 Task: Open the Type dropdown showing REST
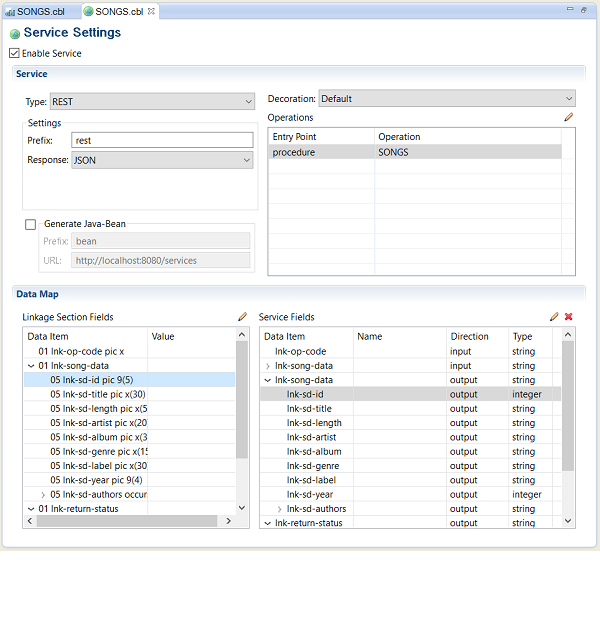(152, 101)
